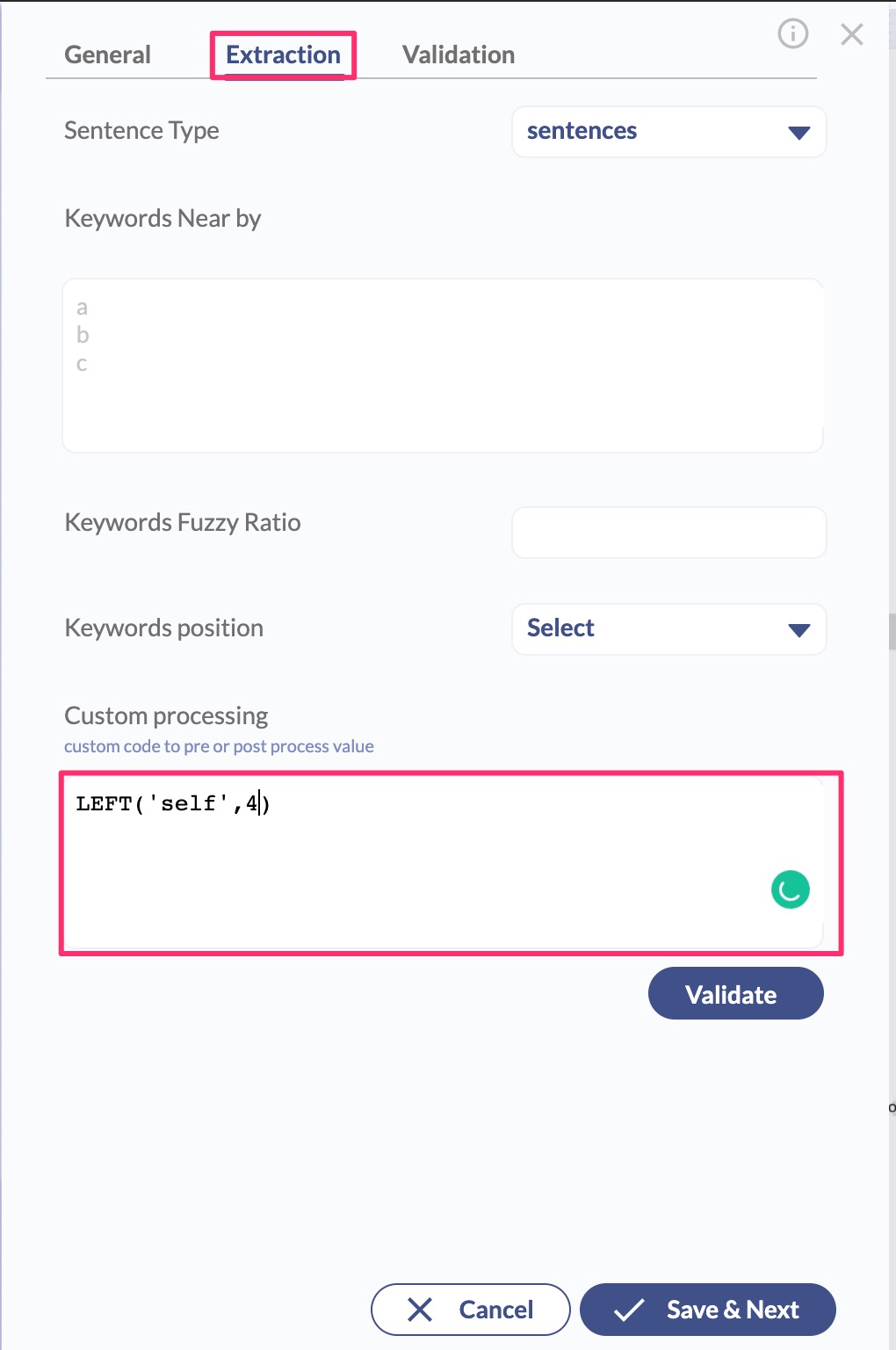Select the Extraction tab
The image size is (896, 1350).
(x=283, y=55)
